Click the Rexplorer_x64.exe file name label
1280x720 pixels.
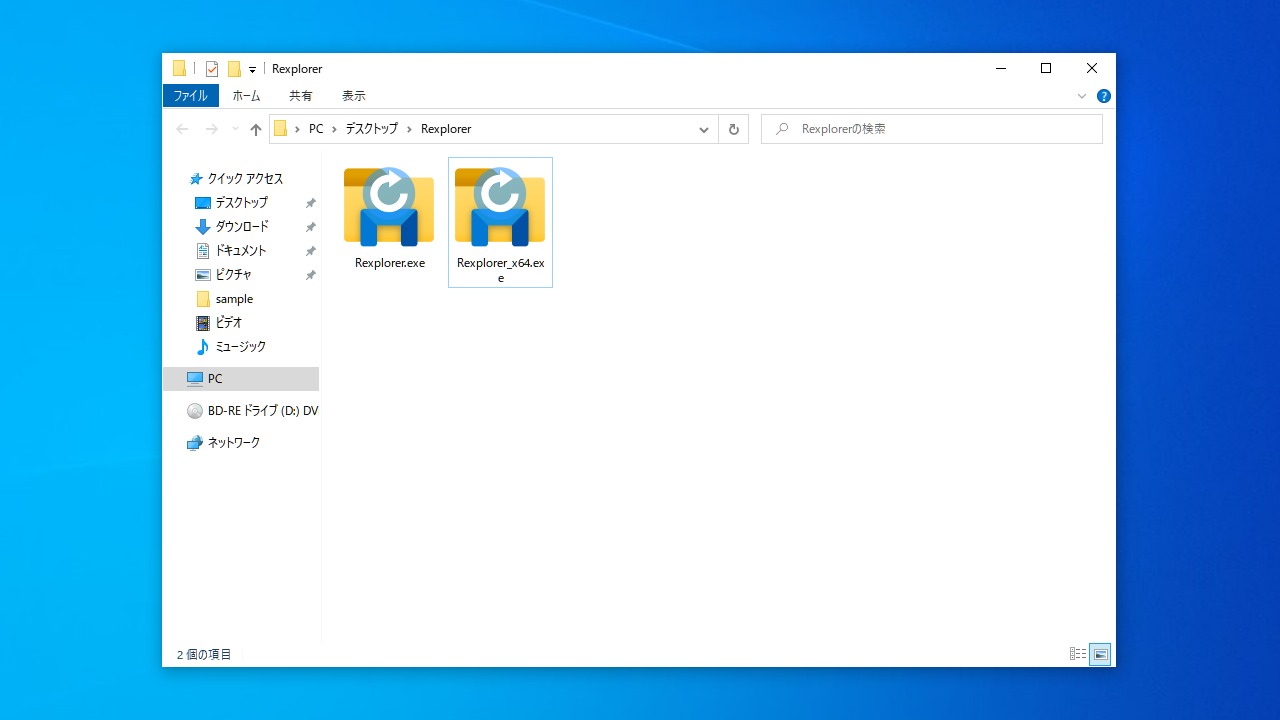point(501,270)
